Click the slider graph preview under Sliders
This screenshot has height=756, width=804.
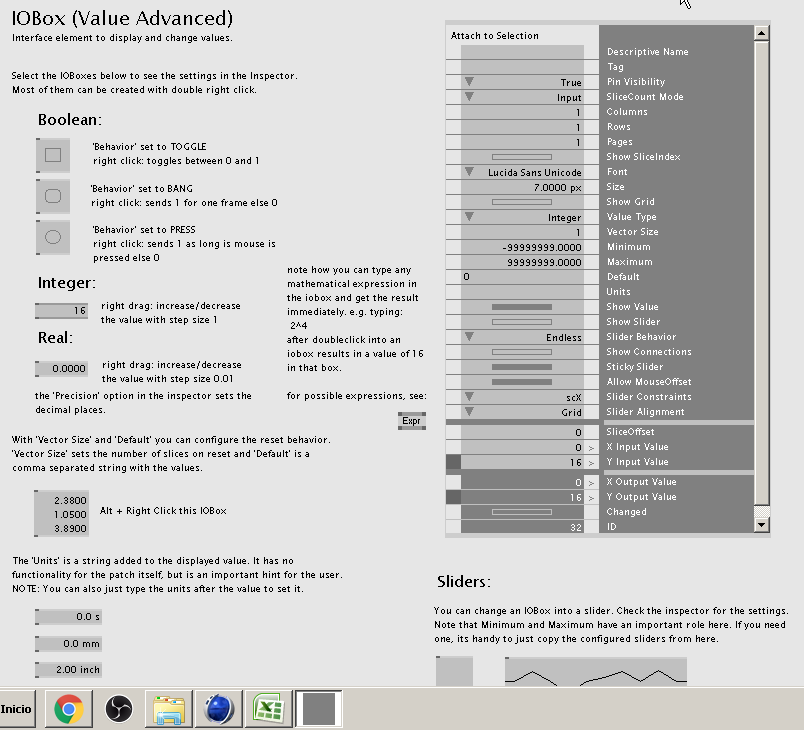(595, 672)
